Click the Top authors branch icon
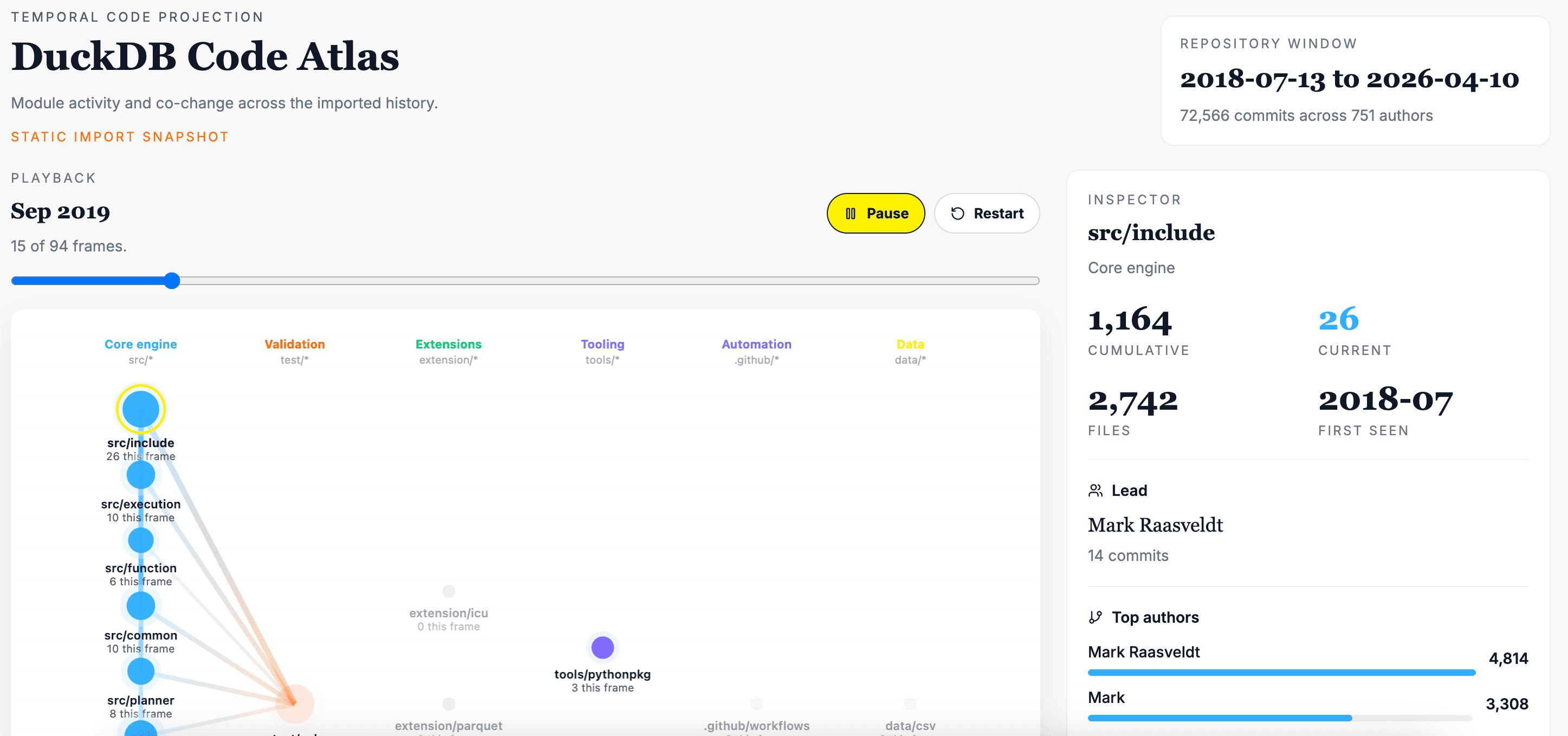Screen dimensions: 1568x736 [x=1095, y=617]
